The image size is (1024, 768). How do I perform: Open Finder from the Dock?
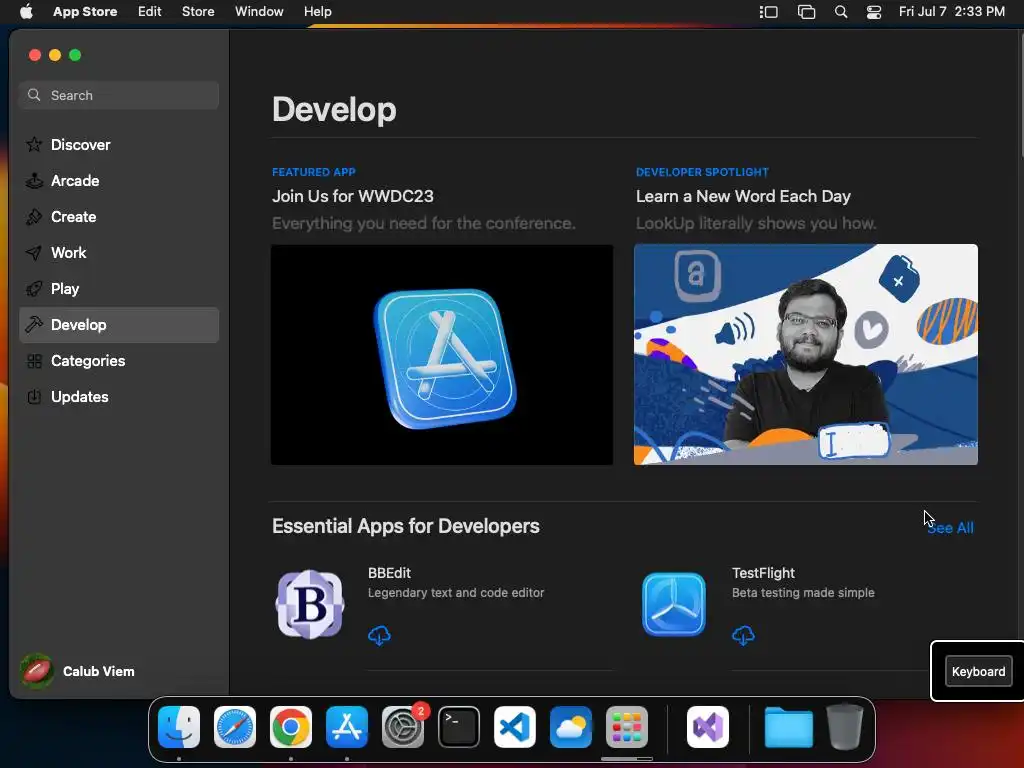179,727
